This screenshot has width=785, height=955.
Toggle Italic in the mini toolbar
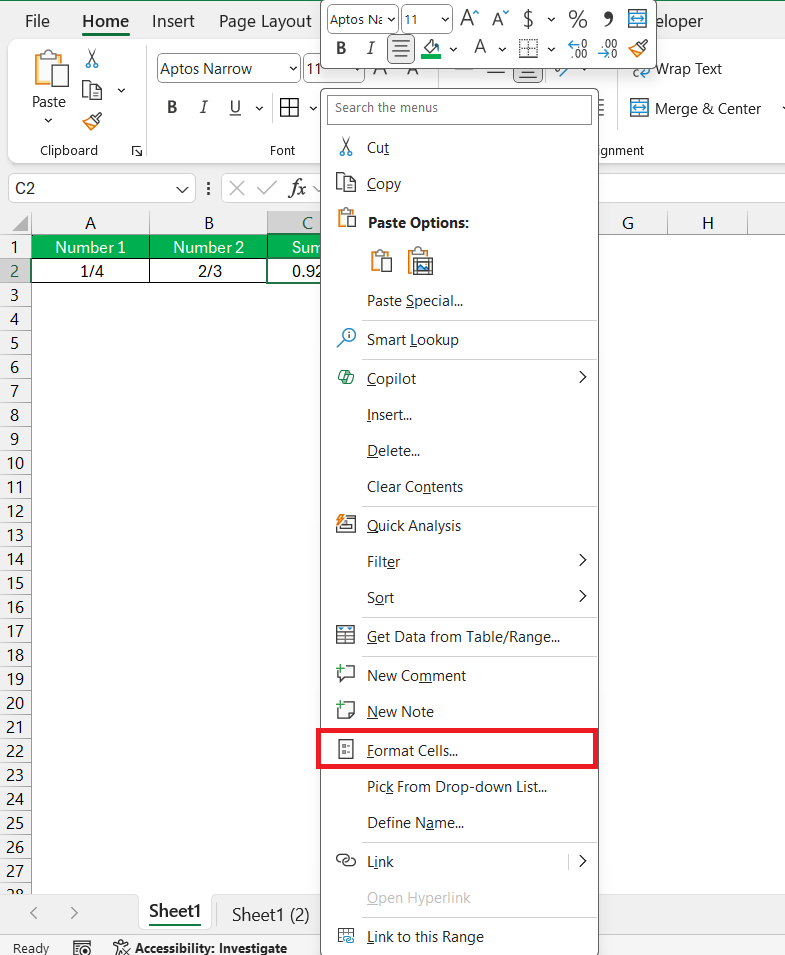pos(370,48)
